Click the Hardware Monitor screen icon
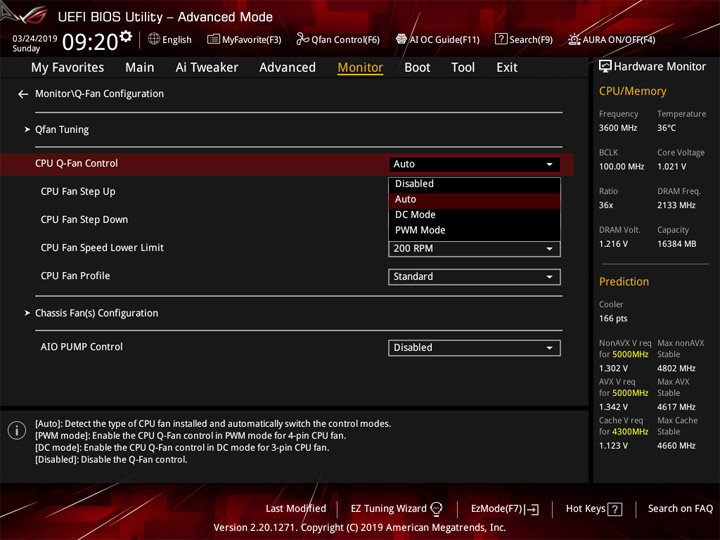Image resolution: width=720 pixels, height=540 pixels. click(605, 67)
